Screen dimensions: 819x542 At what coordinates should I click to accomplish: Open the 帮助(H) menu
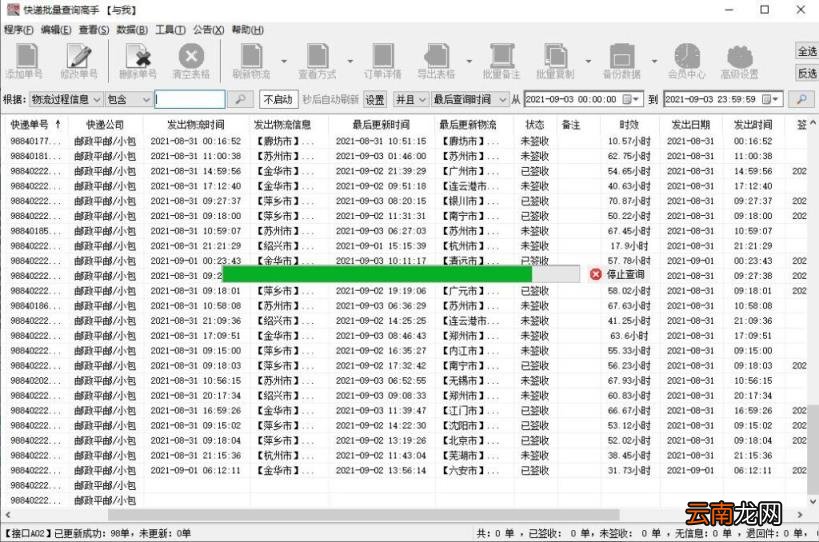click(x=248, y=30)
